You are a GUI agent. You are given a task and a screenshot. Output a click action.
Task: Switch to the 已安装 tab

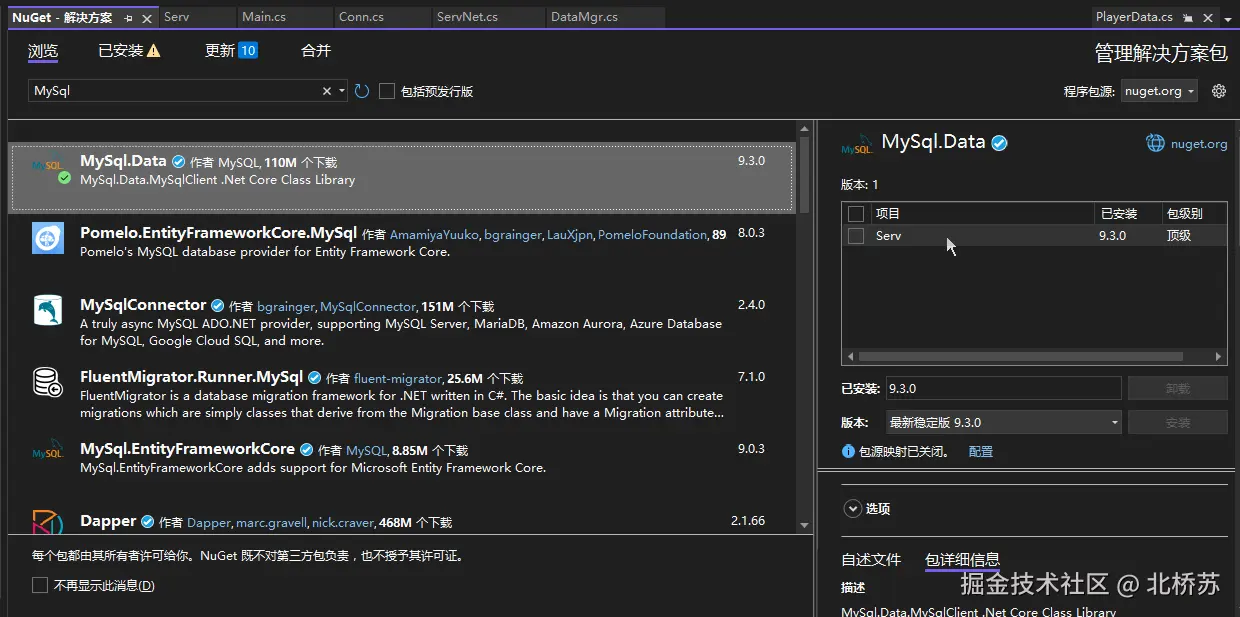(121, 51)
